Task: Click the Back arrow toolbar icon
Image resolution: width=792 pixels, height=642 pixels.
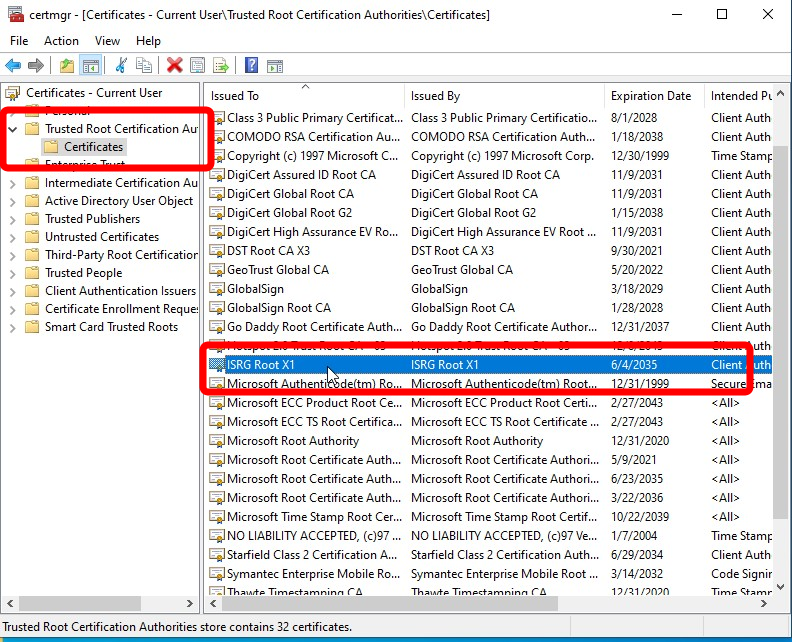Action: 13,65
